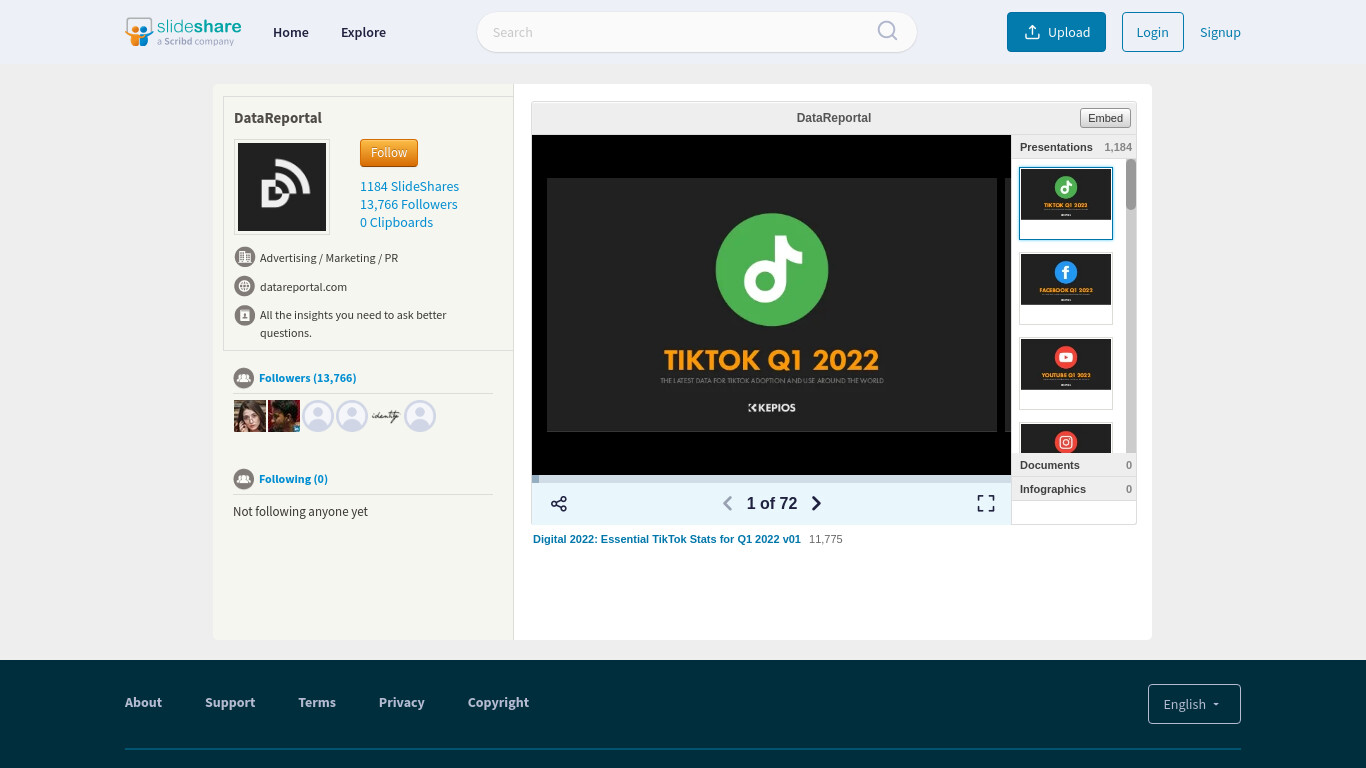Open the Signup link
Viewport: 1366px width, 768px height.
point(1220,32)
